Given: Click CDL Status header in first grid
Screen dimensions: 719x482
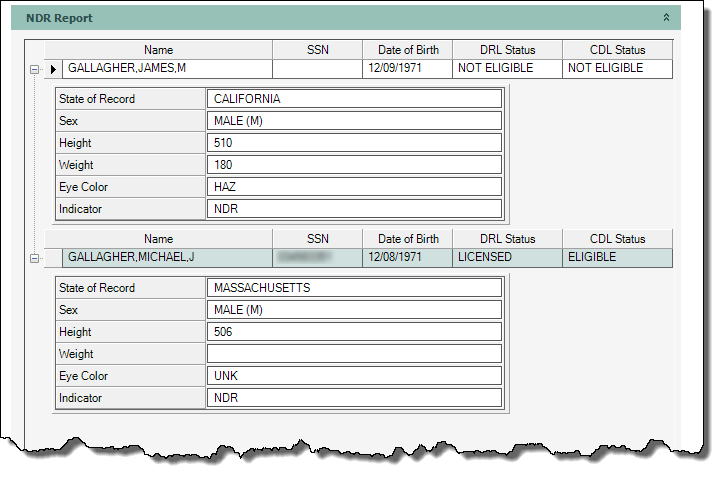Looking at the screenshot, I should (x=617, y=50).
